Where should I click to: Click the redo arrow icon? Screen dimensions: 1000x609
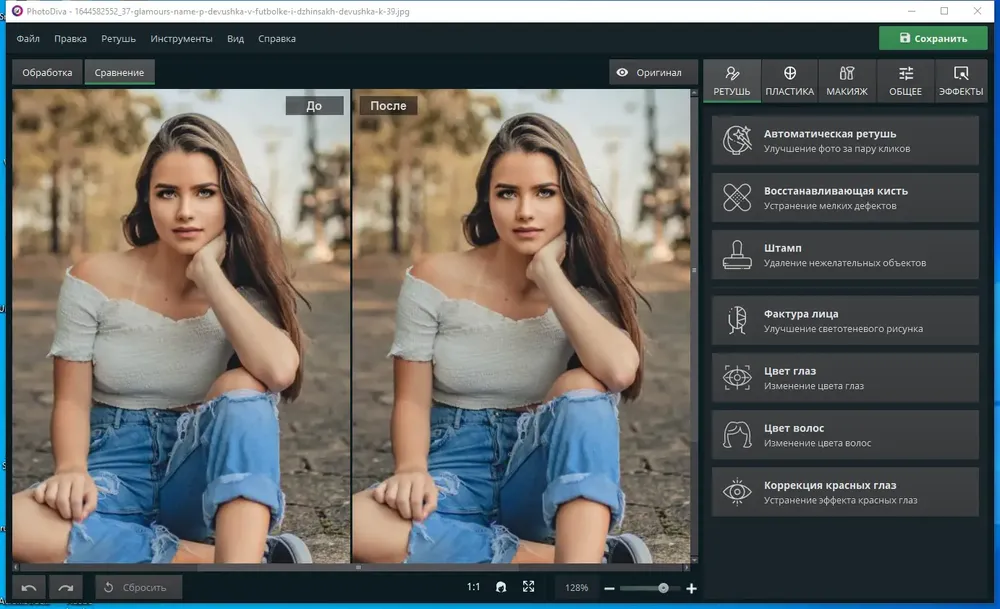click(66, 587)
